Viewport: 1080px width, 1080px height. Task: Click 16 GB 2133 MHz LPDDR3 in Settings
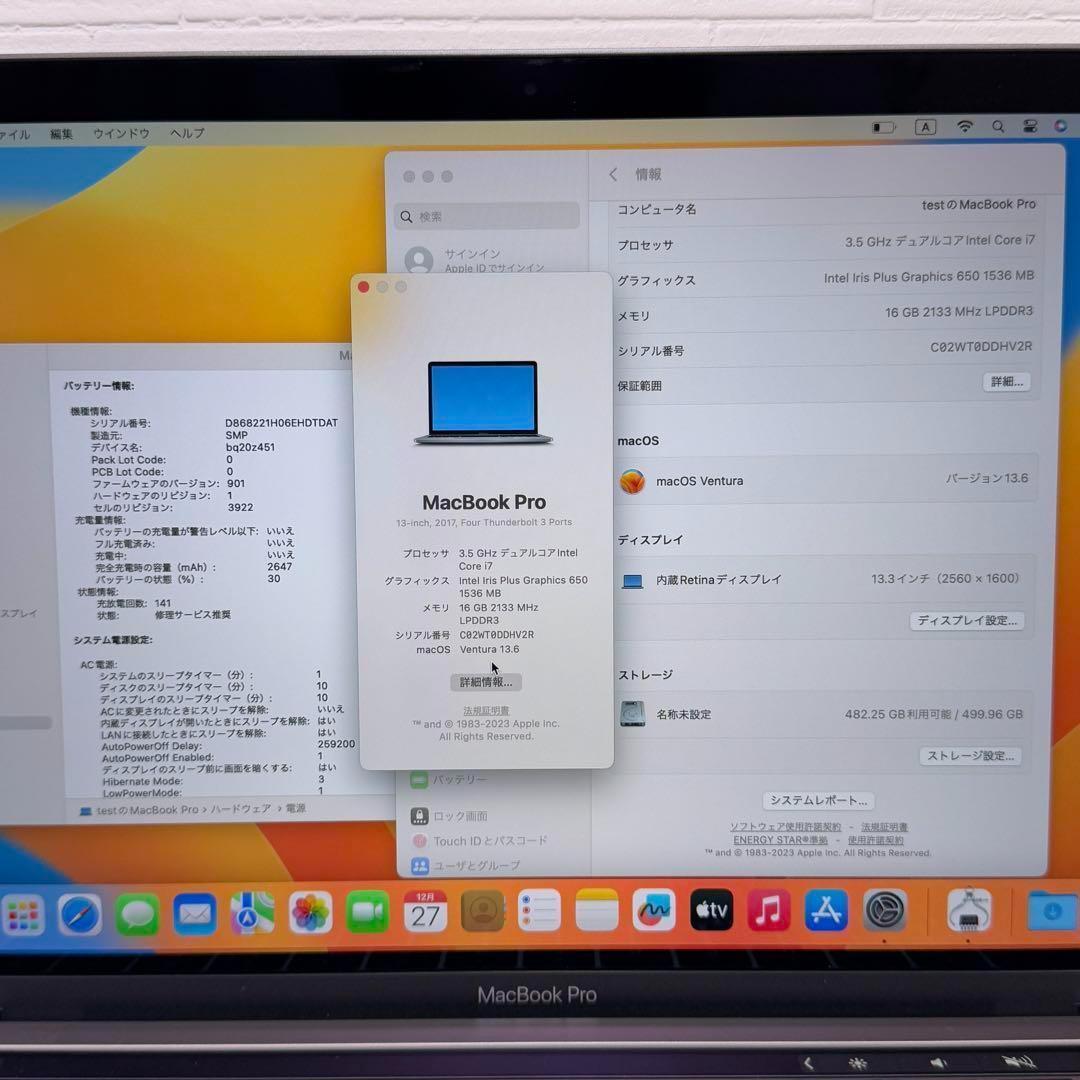coord(959,311)
